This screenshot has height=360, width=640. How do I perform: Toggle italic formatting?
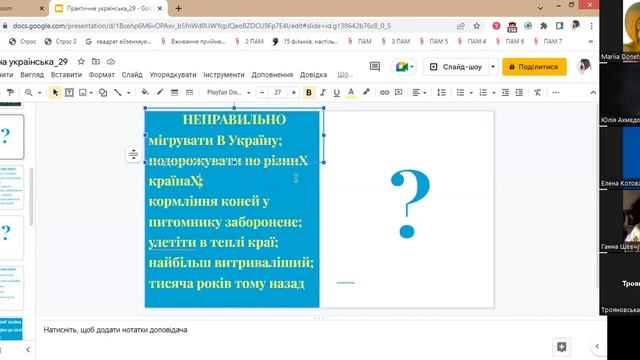coord(322,93)
